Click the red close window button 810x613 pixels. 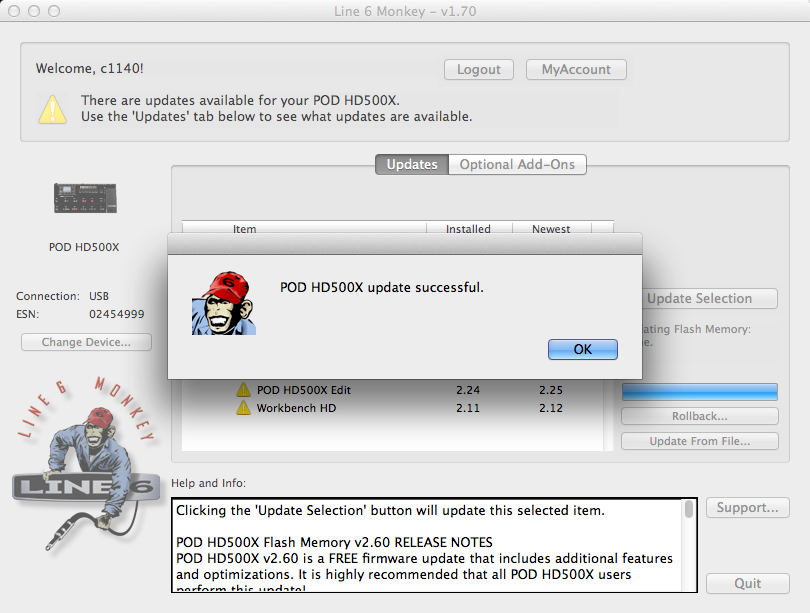(14, 11)
